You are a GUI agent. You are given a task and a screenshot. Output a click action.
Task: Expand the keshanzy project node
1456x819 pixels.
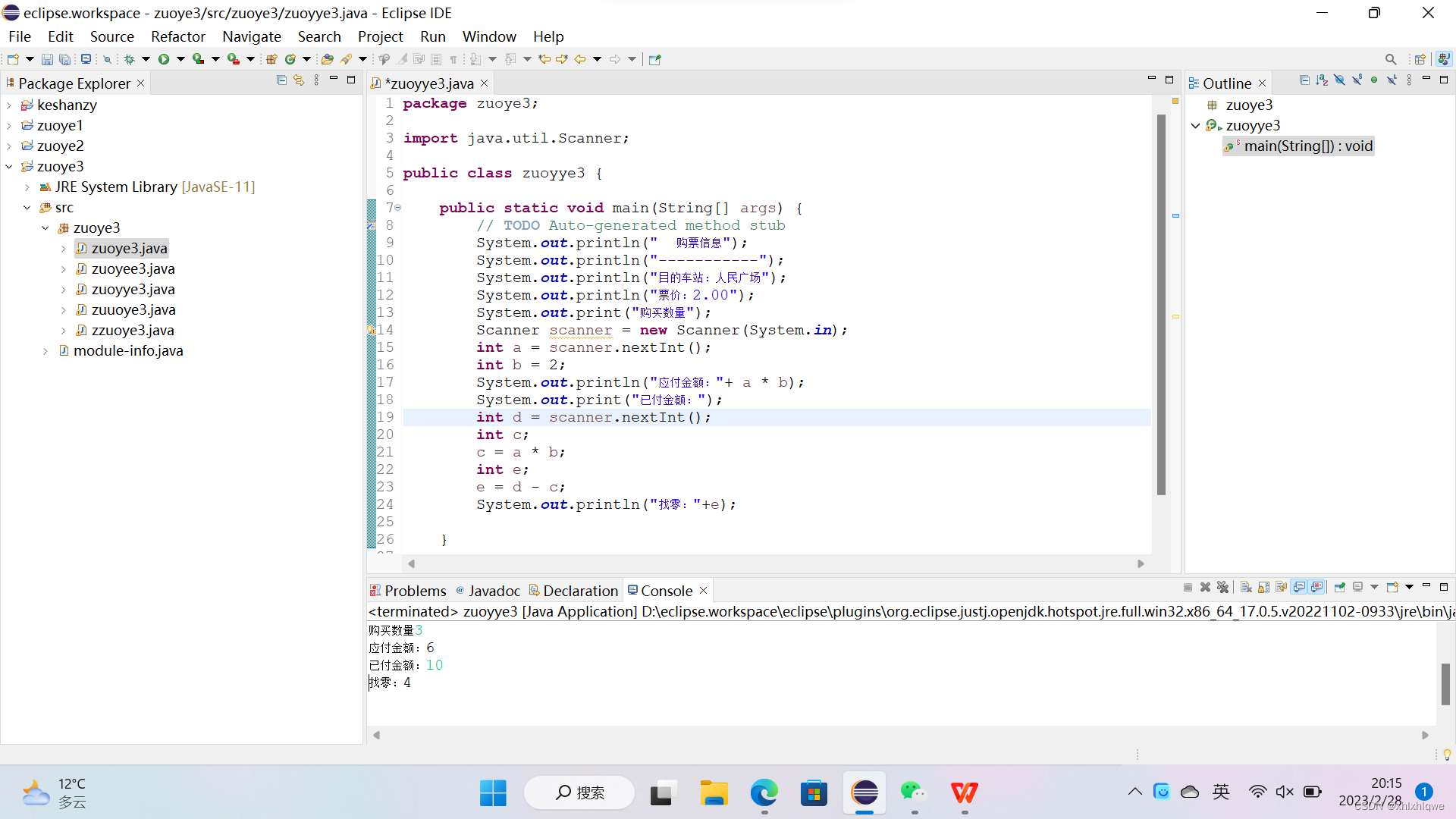9,105
